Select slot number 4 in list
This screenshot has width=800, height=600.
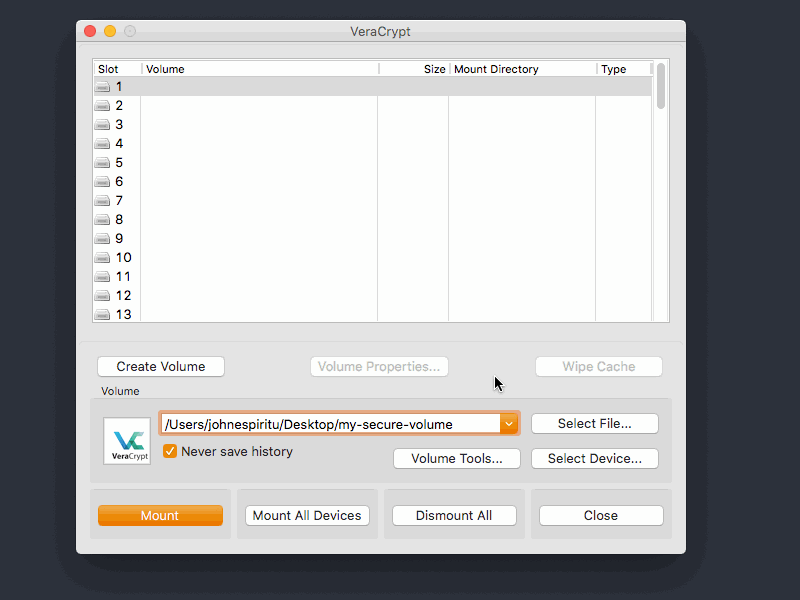pyautogui.click(x=372, y=144)
